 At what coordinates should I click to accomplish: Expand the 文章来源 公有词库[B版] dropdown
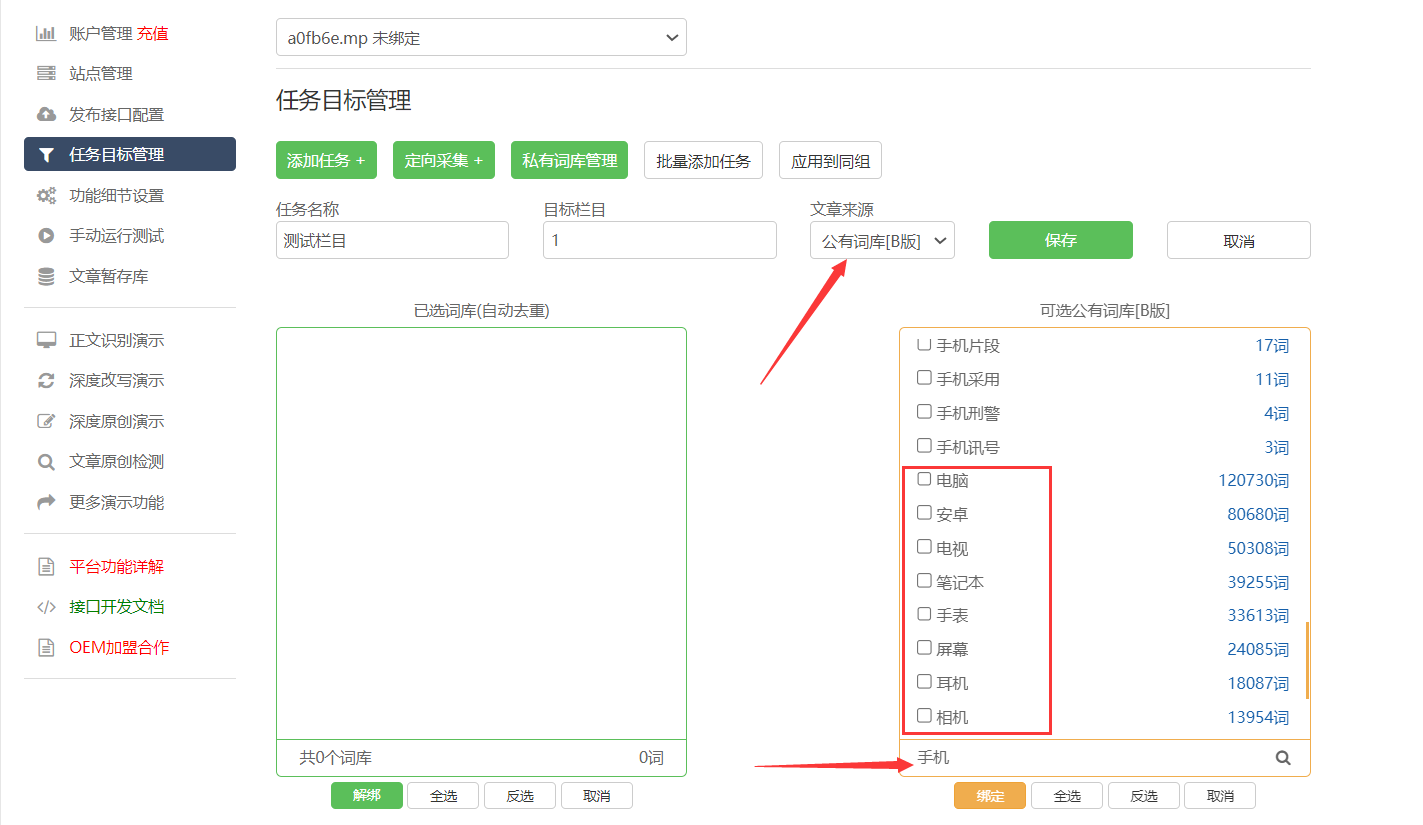[882, 241]
